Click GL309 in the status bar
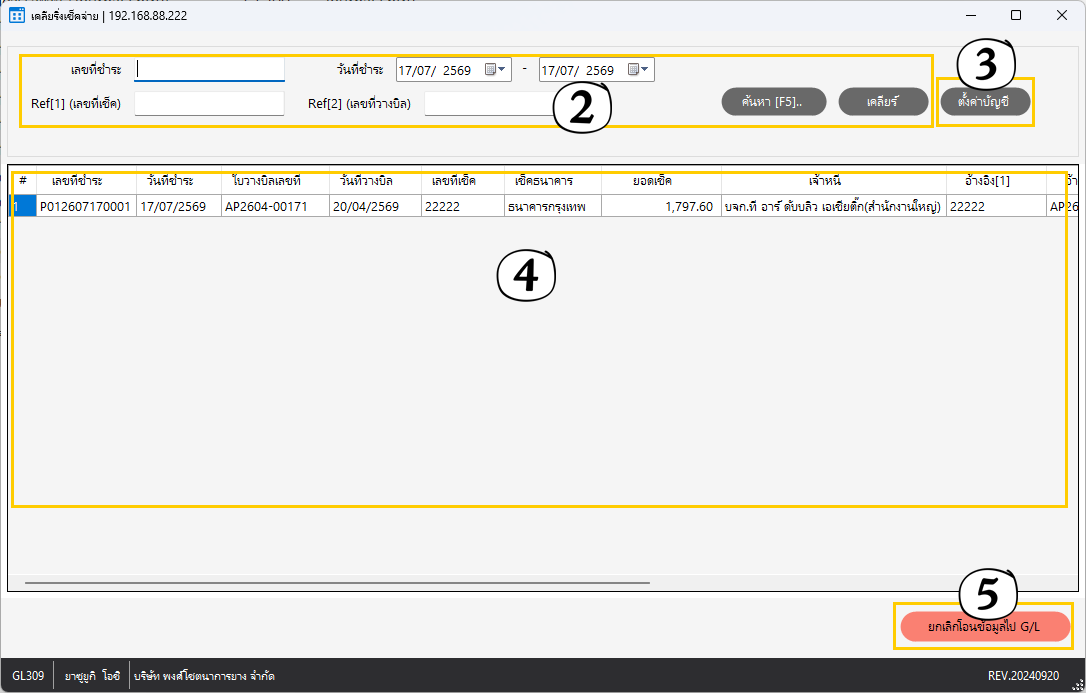The height and width of the screenshot is (693, 1086). tap(28, 676)
